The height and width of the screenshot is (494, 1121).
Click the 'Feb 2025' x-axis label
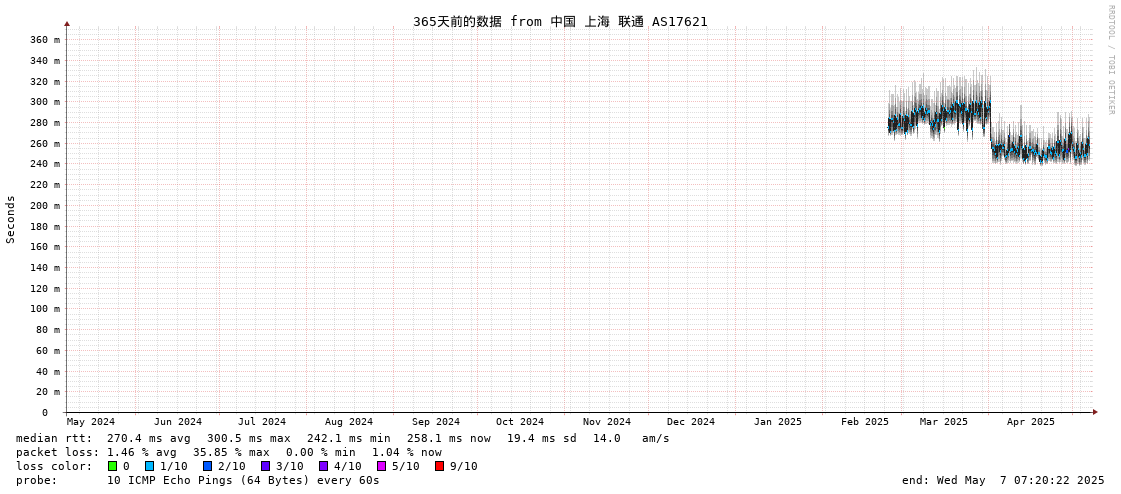(865, 422)
